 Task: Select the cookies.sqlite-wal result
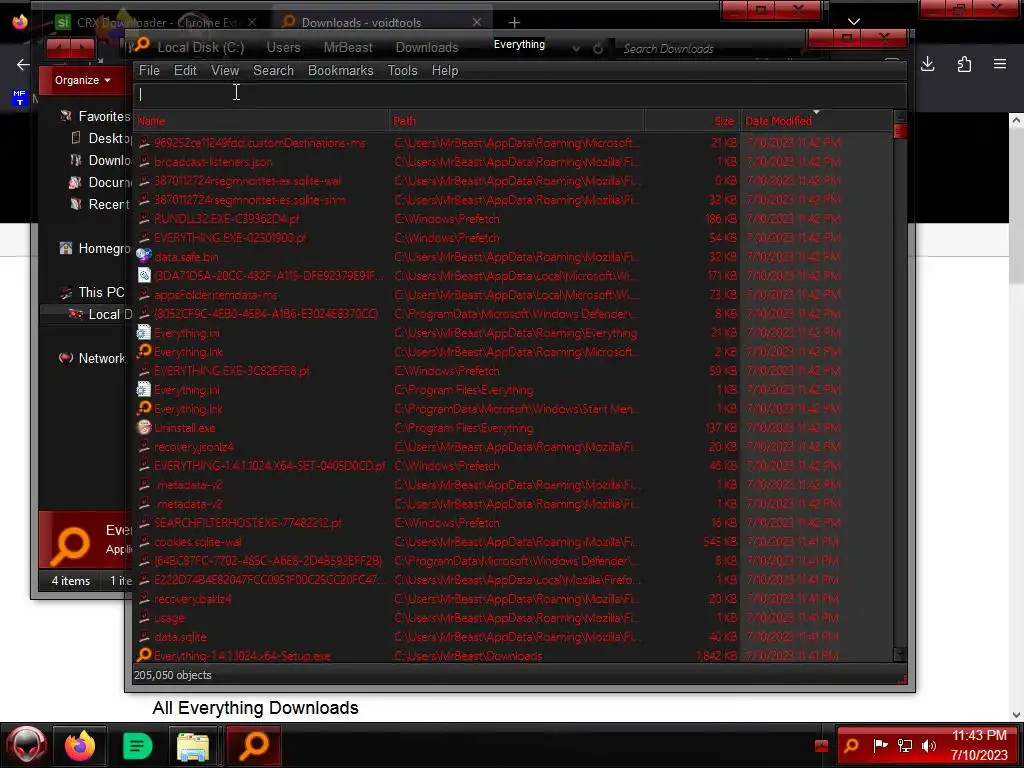513,542
